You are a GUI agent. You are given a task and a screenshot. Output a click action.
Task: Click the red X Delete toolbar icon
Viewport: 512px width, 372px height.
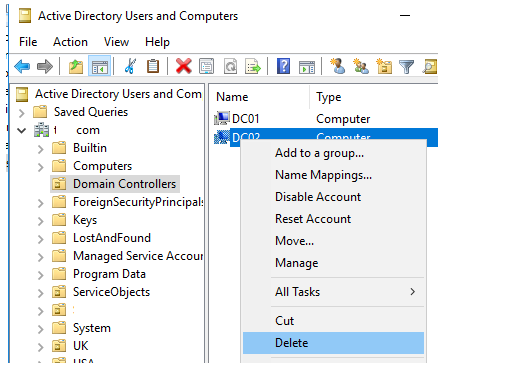pyautogui.click(x=184, y=66)
